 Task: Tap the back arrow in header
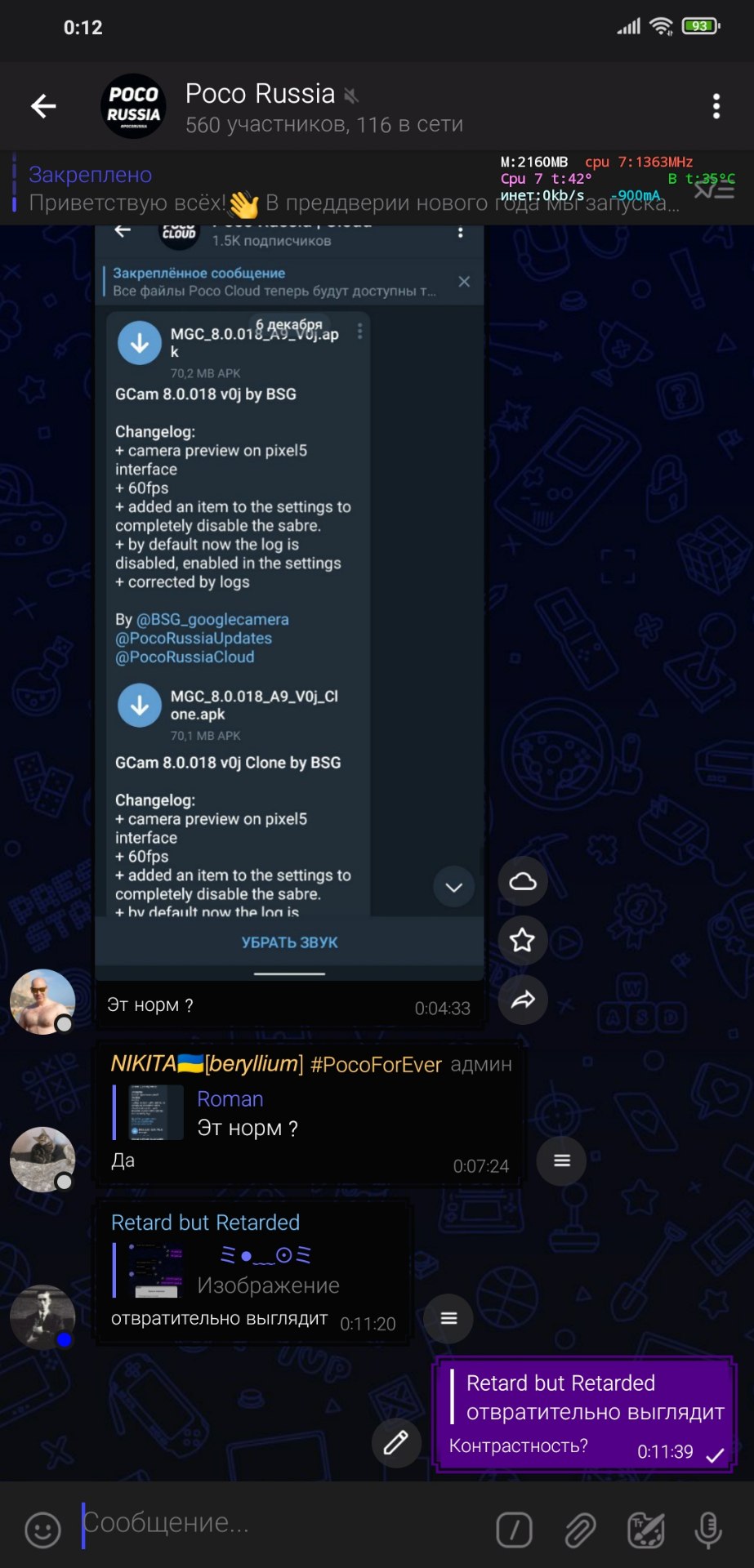[x=43, y=106]
